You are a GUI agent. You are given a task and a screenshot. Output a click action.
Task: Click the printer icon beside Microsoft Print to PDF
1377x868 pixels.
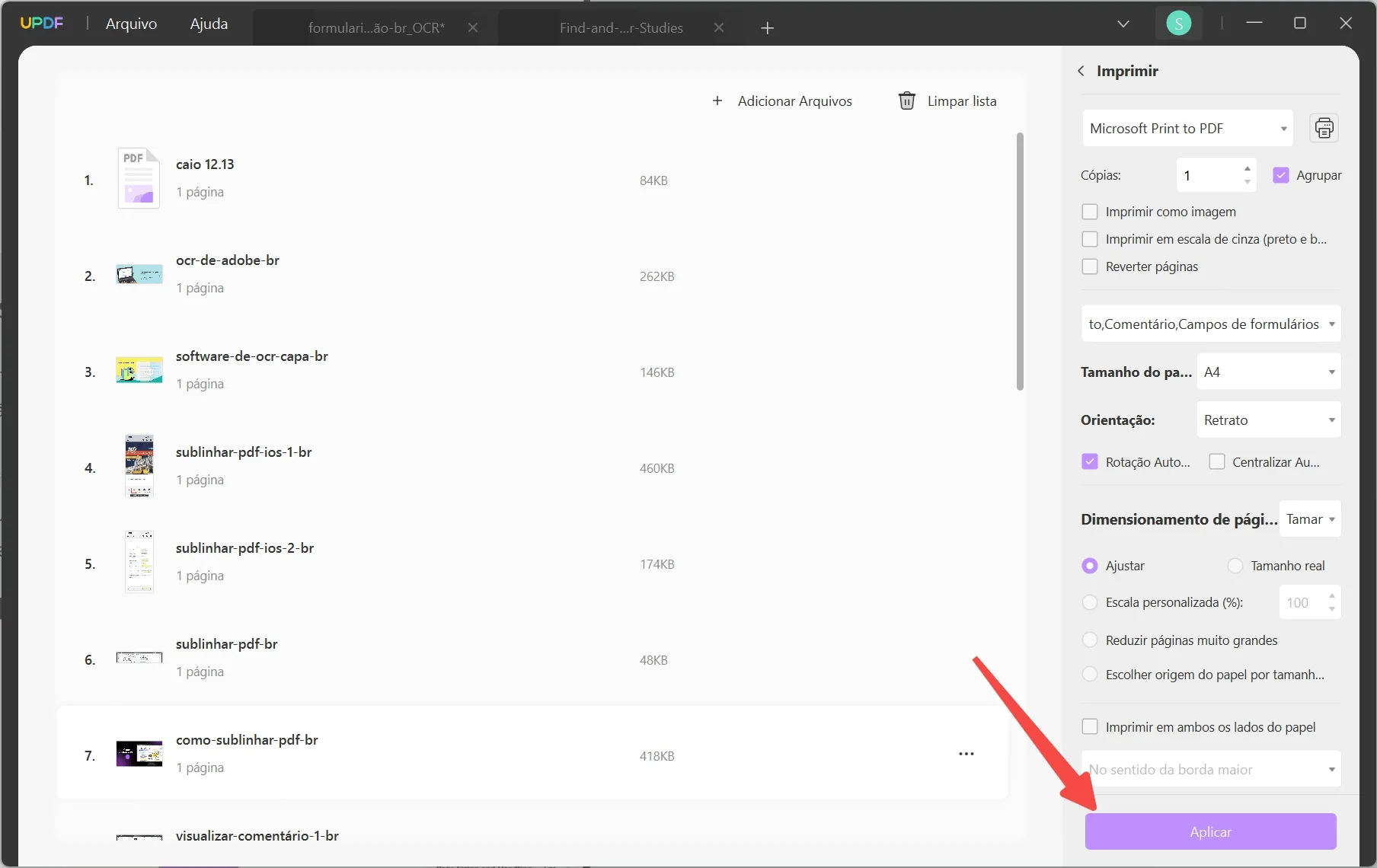click(1324, 128)
